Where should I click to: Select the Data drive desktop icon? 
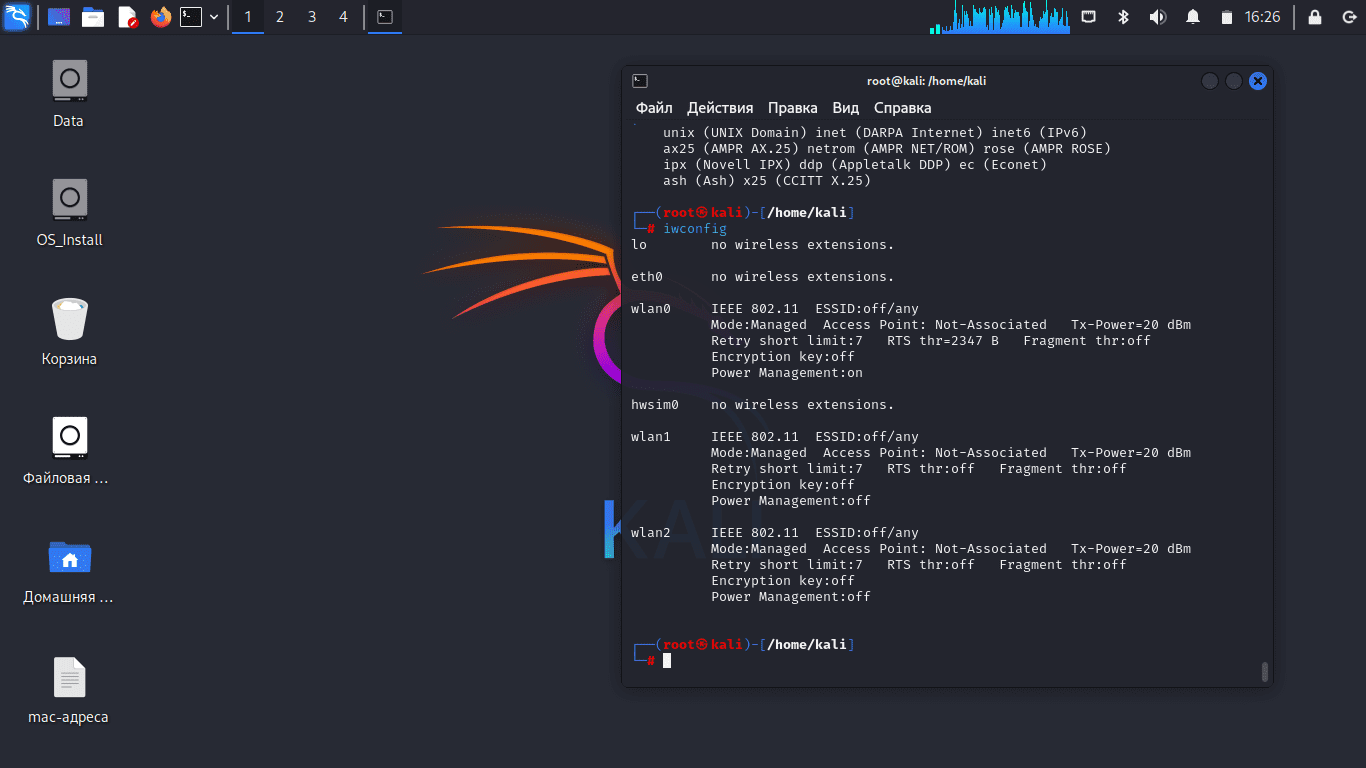pos(68,94)
